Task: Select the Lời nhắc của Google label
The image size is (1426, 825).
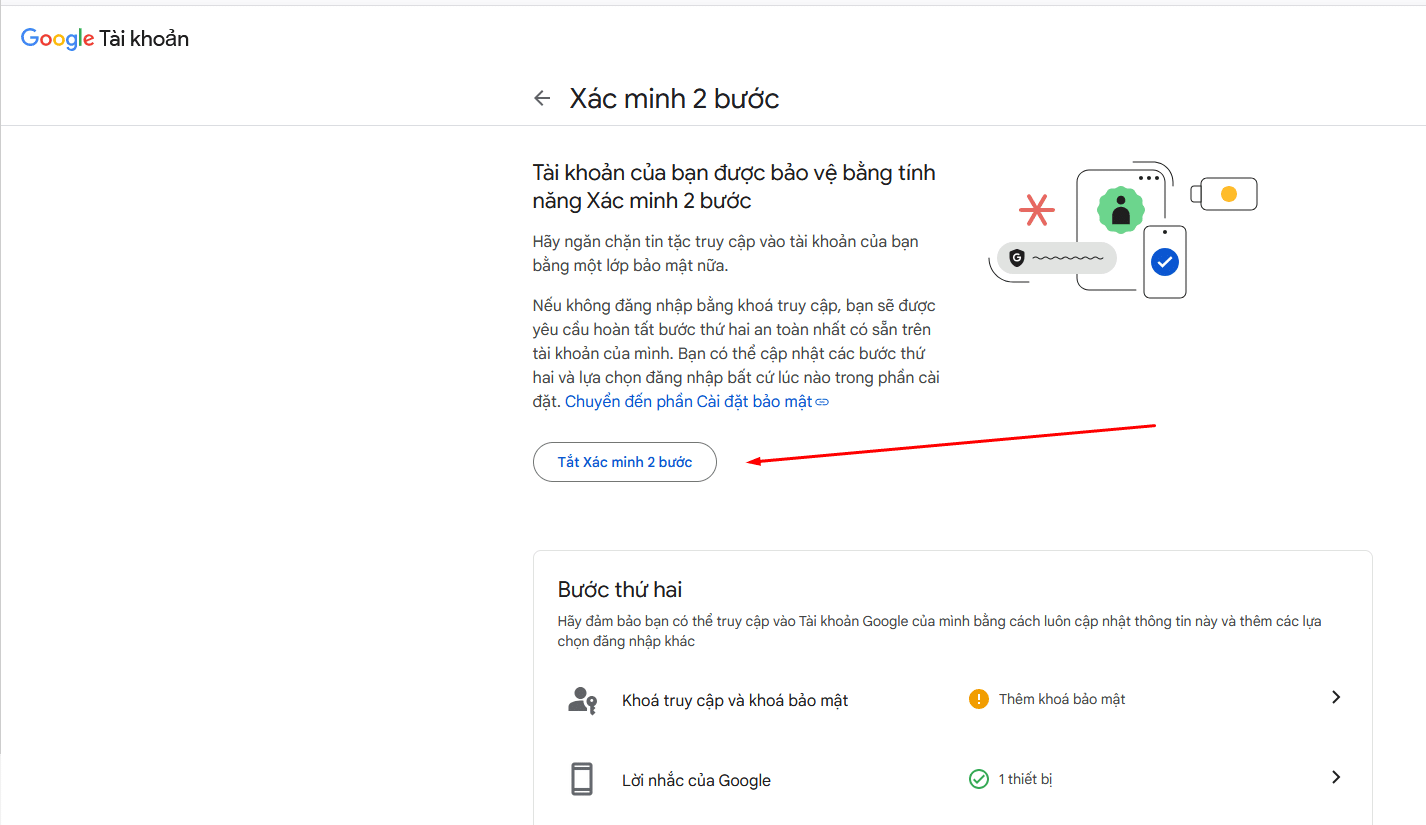Action: 696,781
